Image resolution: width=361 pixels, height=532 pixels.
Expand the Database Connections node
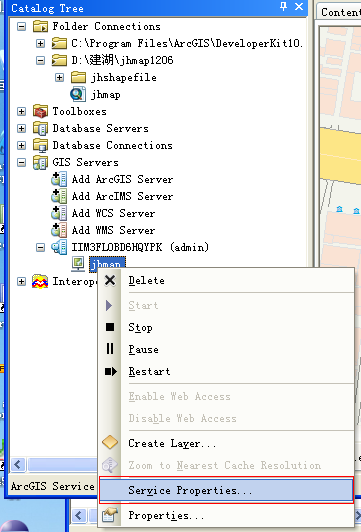tap(21, 145)
